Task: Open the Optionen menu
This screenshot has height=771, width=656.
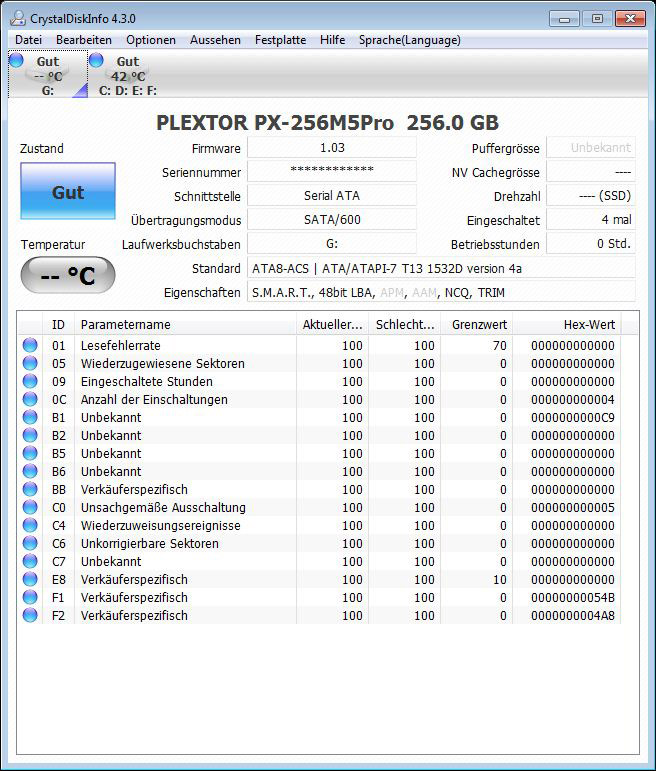Action: click(150, 40)
